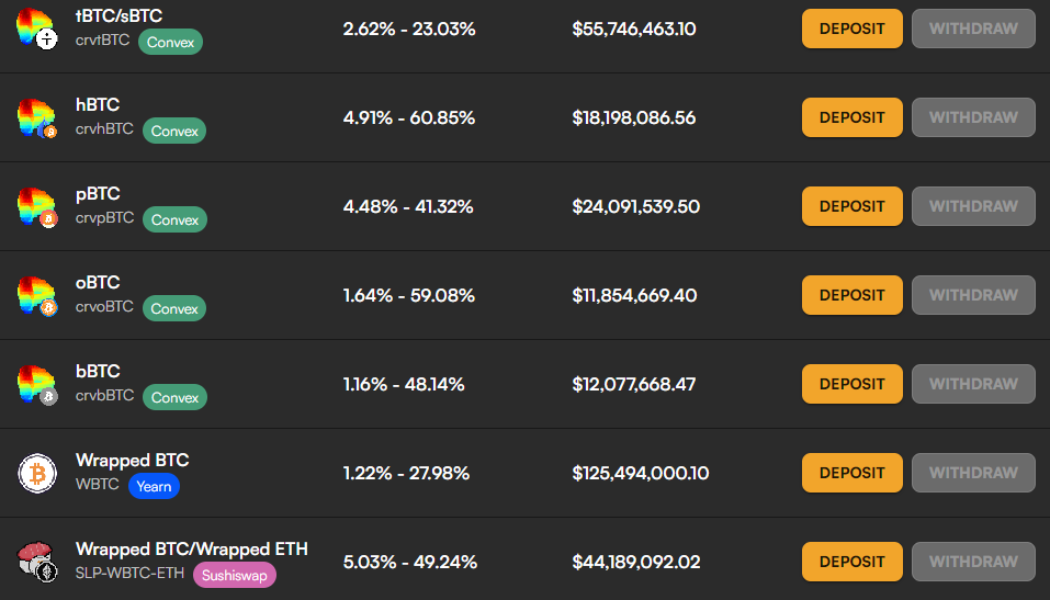Click the Yearn tag on Wrapped BTC

154,486
